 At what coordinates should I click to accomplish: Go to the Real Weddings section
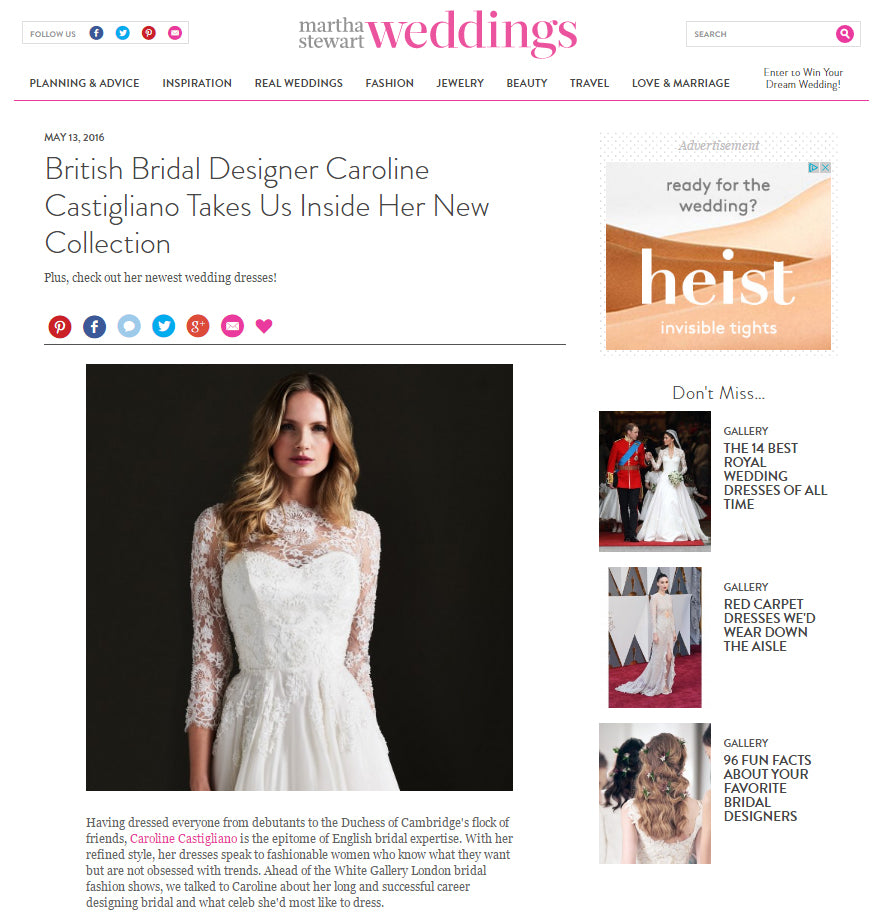pos(299,83)
